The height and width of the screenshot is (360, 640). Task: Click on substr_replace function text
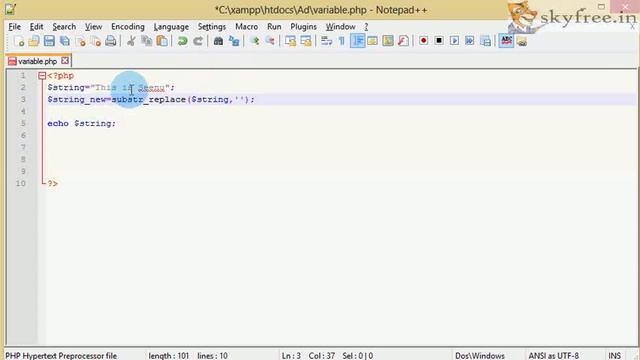(x=149, y=99)
